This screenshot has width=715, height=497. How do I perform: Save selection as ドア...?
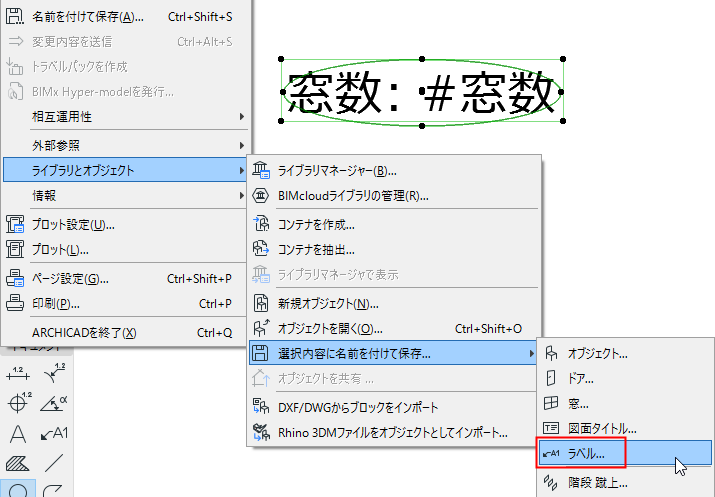tap(626, 379)
